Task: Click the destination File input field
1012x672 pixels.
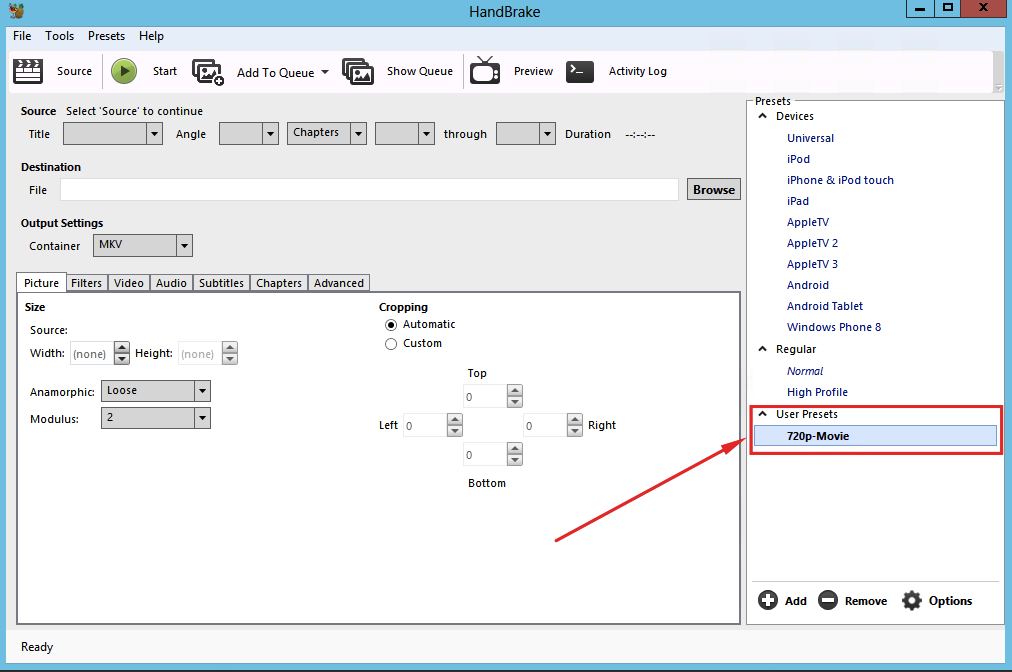Action: 369,190
